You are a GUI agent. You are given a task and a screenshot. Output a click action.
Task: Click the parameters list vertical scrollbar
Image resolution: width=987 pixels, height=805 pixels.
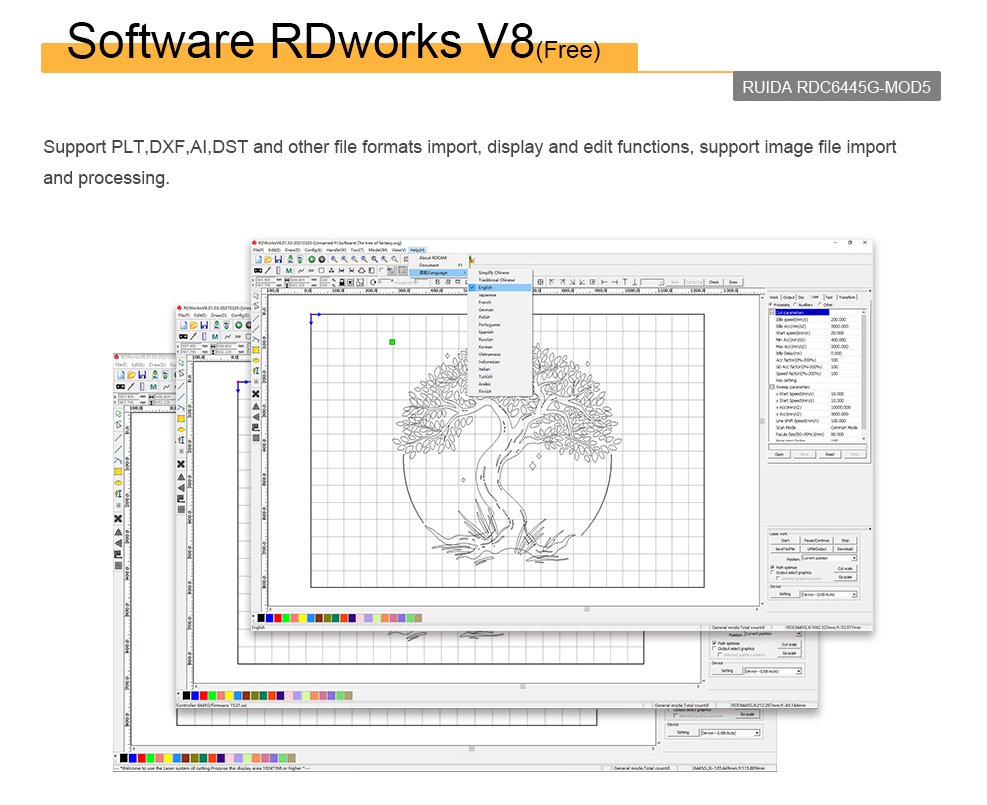point(864,376)
